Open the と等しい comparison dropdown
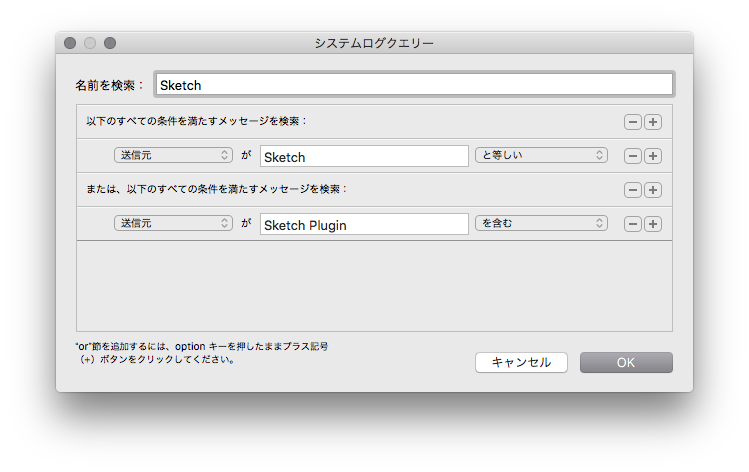Screen dimensions: 749x472 coord(541,155)
